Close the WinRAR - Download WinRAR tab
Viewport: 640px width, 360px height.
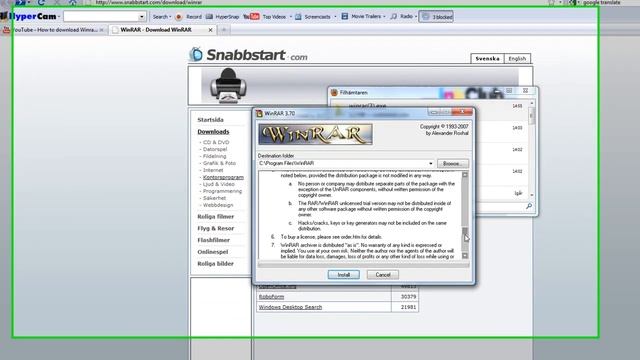coord(210,30)
